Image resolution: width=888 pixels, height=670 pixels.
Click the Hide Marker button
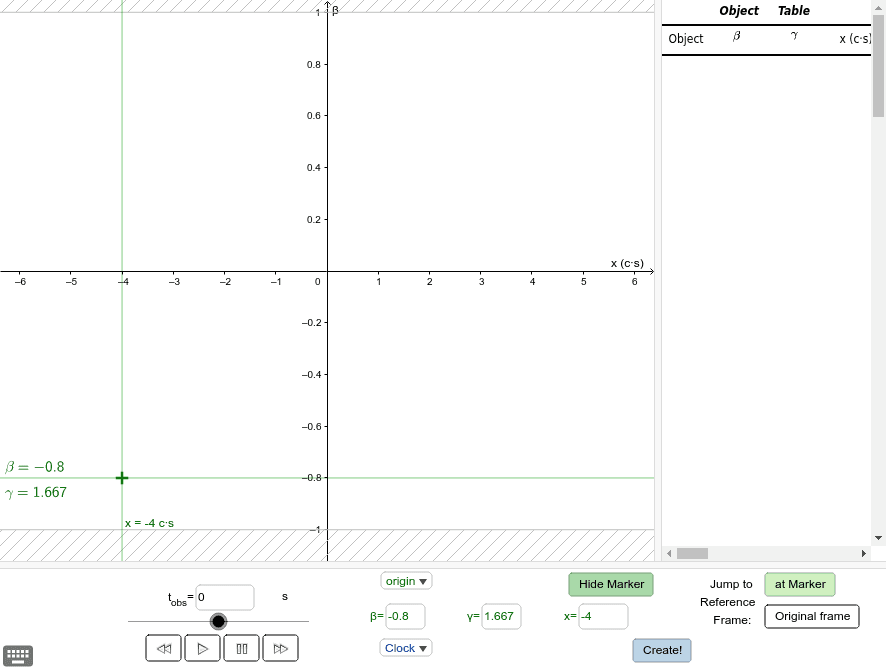pyautogui.click(x=611, y=584)
